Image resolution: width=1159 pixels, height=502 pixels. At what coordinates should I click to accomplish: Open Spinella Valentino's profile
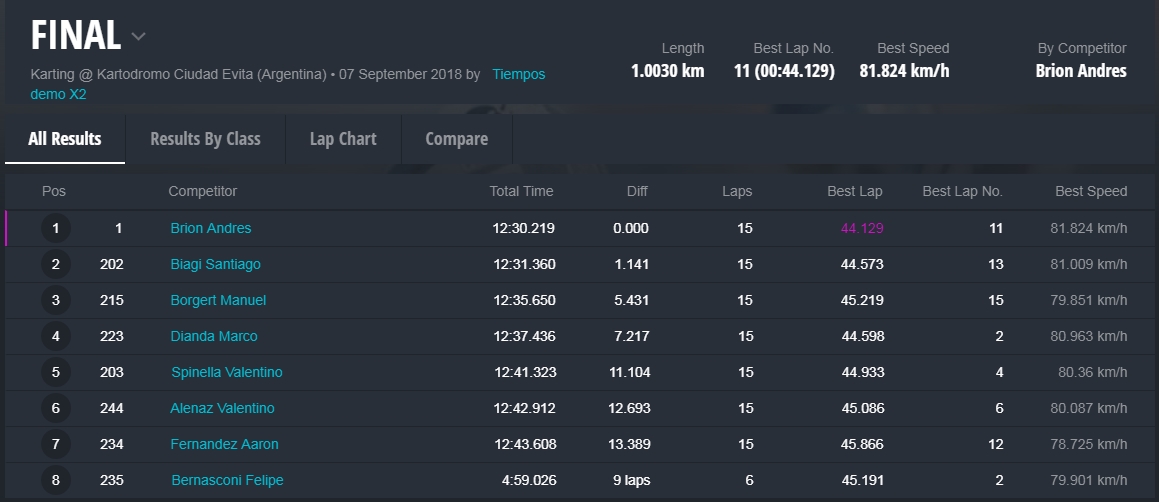[x=226, y=372]
